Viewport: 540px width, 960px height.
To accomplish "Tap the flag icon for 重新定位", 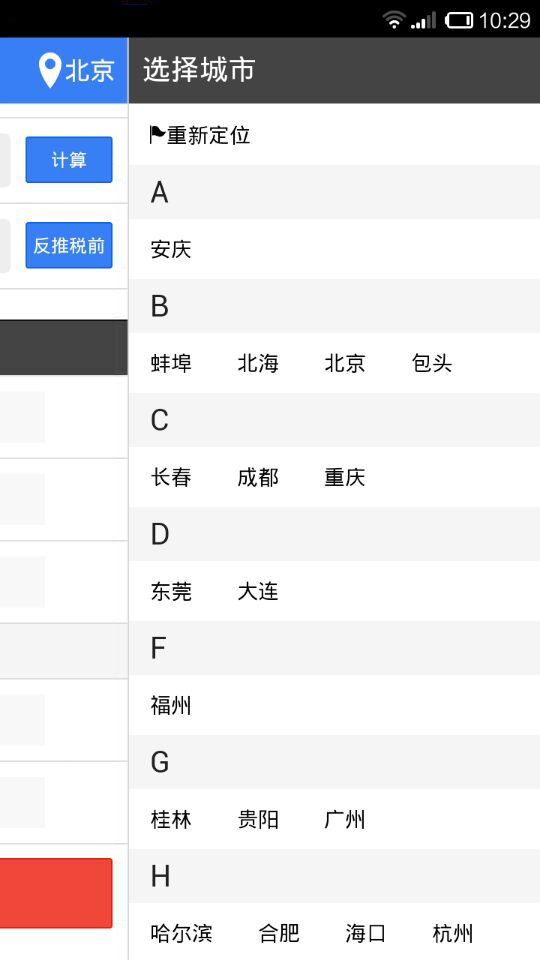I will pos(157,135).
